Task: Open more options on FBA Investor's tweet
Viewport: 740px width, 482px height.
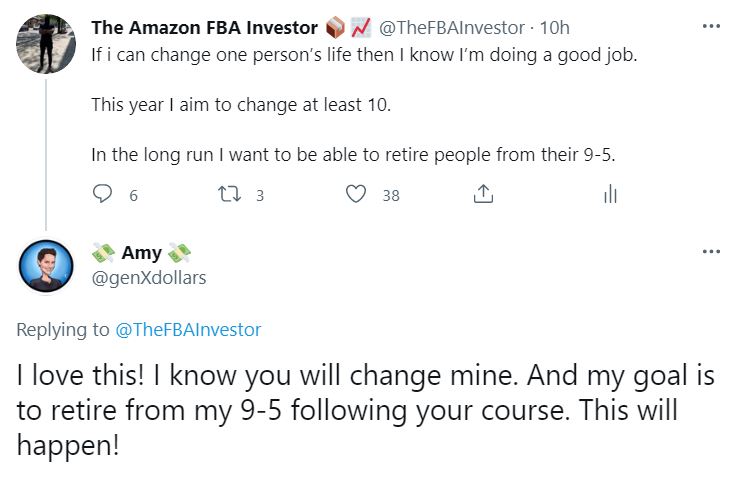Action: (x=711, y=26)
